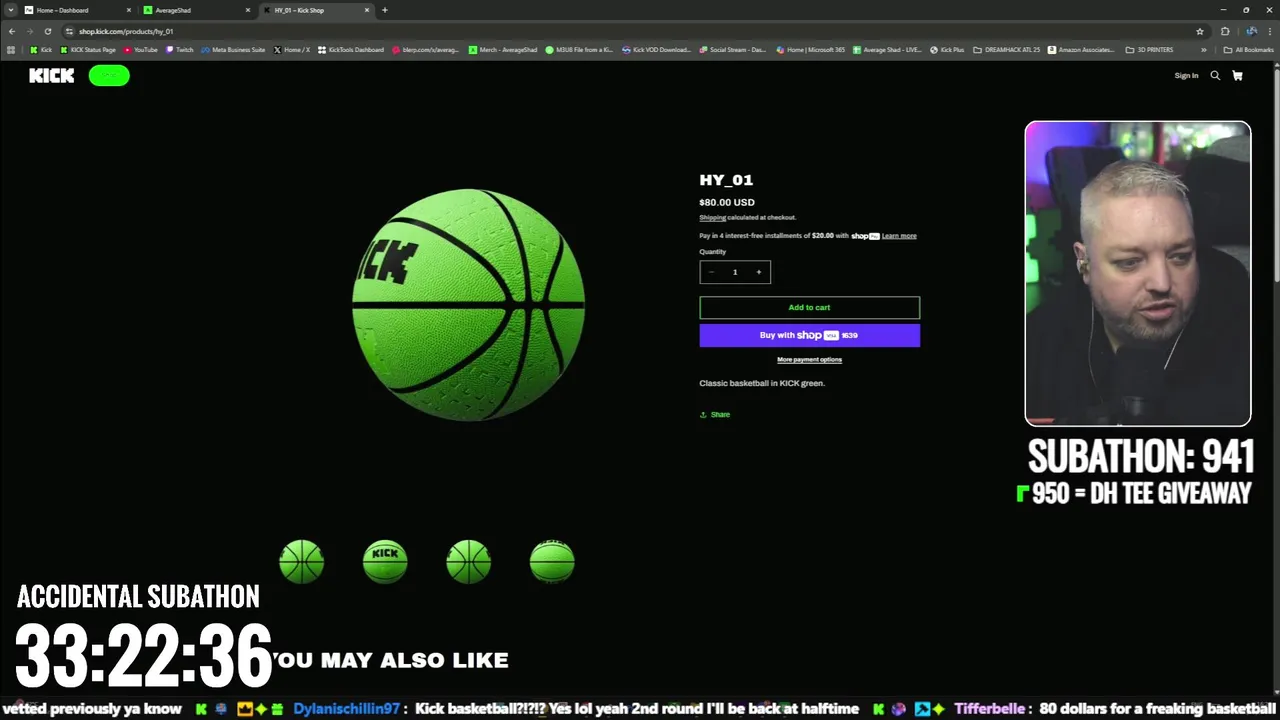This screenshot has width=1280, height=720.
Task: Go forward in browser history
Action: tap(29, 31)
